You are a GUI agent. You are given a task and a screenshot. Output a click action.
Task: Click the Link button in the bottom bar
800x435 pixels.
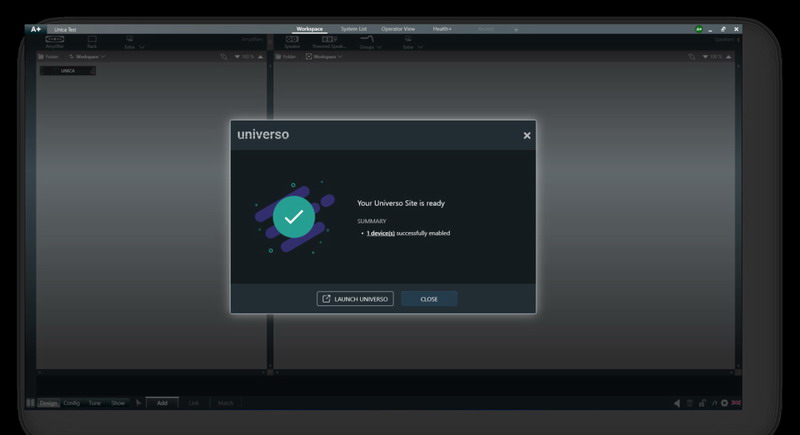click(x=194, y=403)
